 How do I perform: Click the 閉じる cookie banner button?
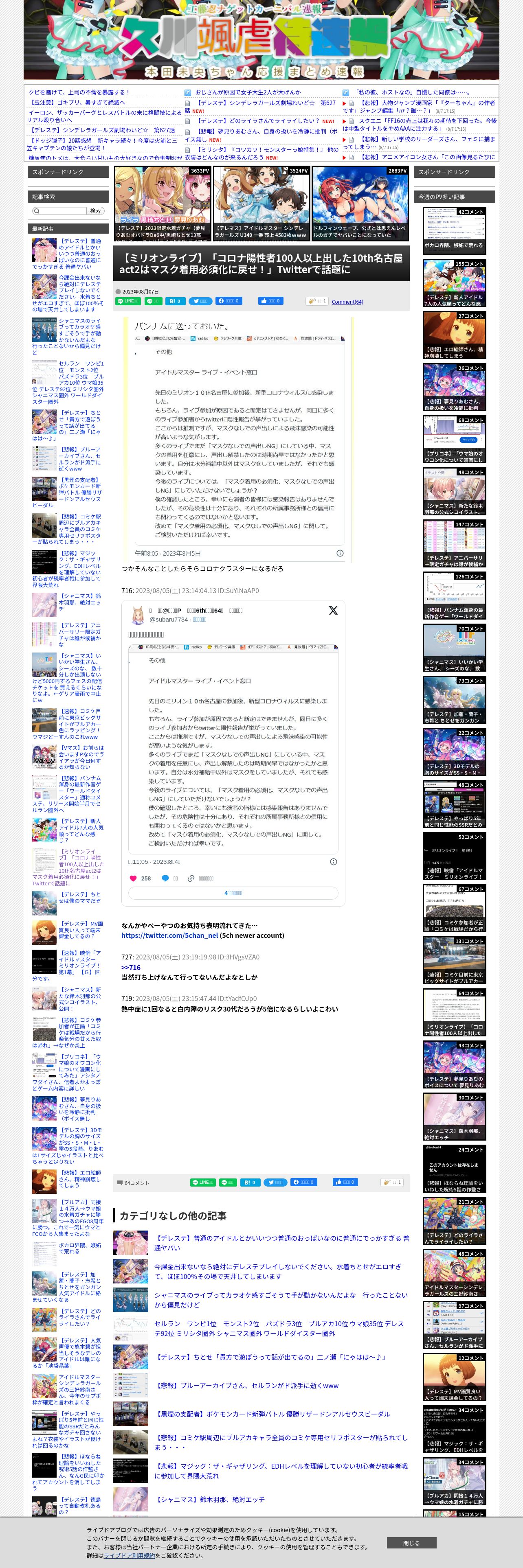tap(411, 1542)
